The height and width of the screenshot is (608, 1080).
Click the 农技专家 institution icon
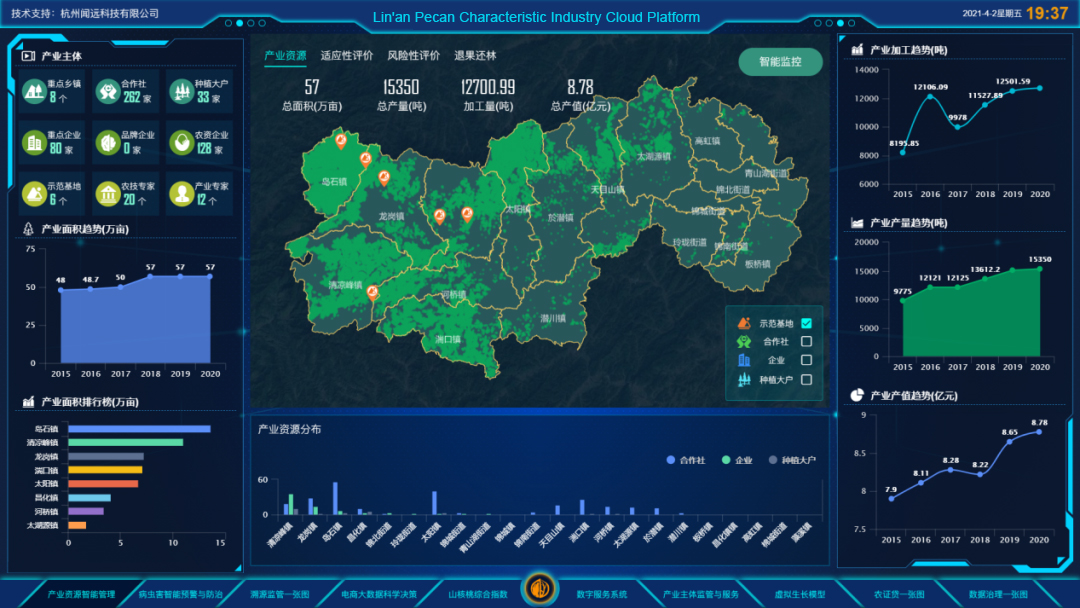click(107, 193)
